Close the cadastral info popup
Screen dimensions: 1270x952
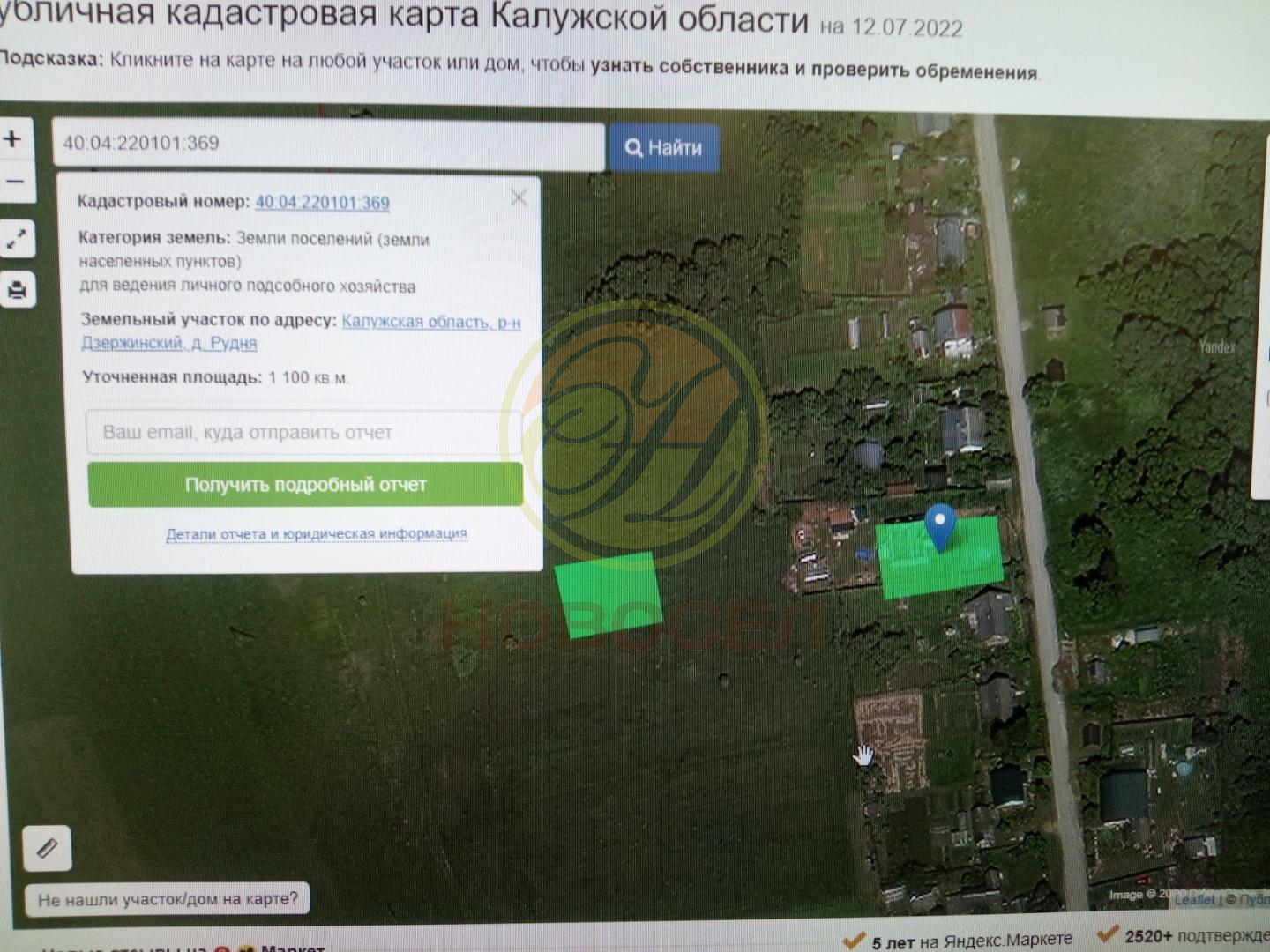[519, 198]
